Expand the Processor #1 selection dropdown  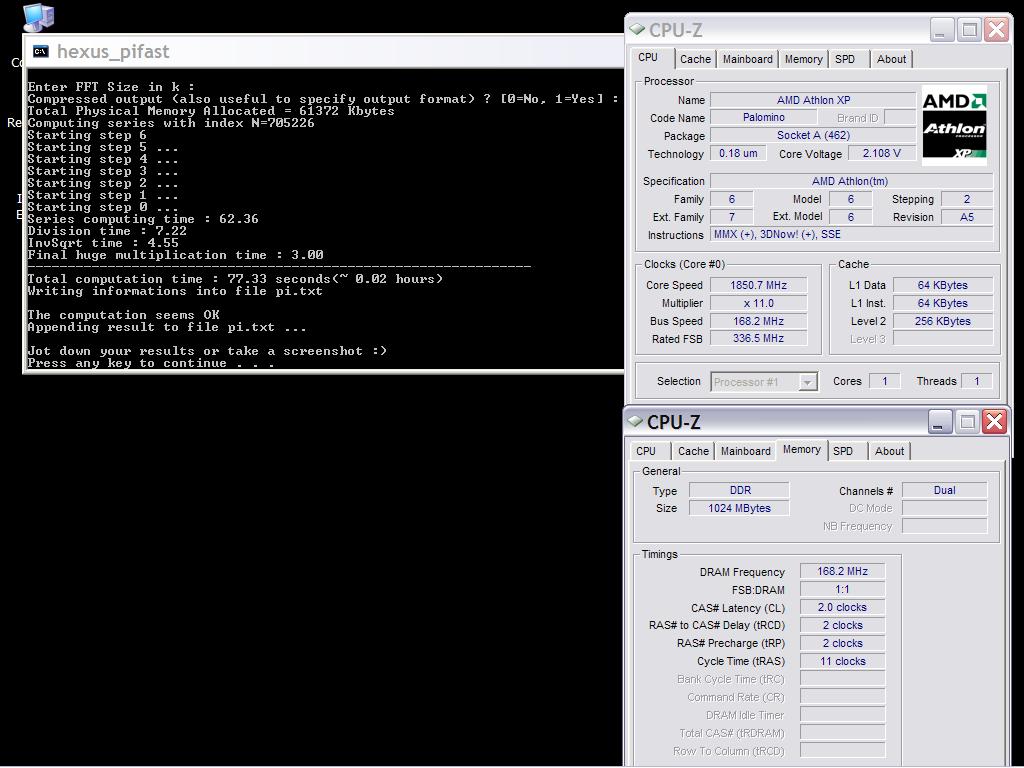[x=807, y=382]
